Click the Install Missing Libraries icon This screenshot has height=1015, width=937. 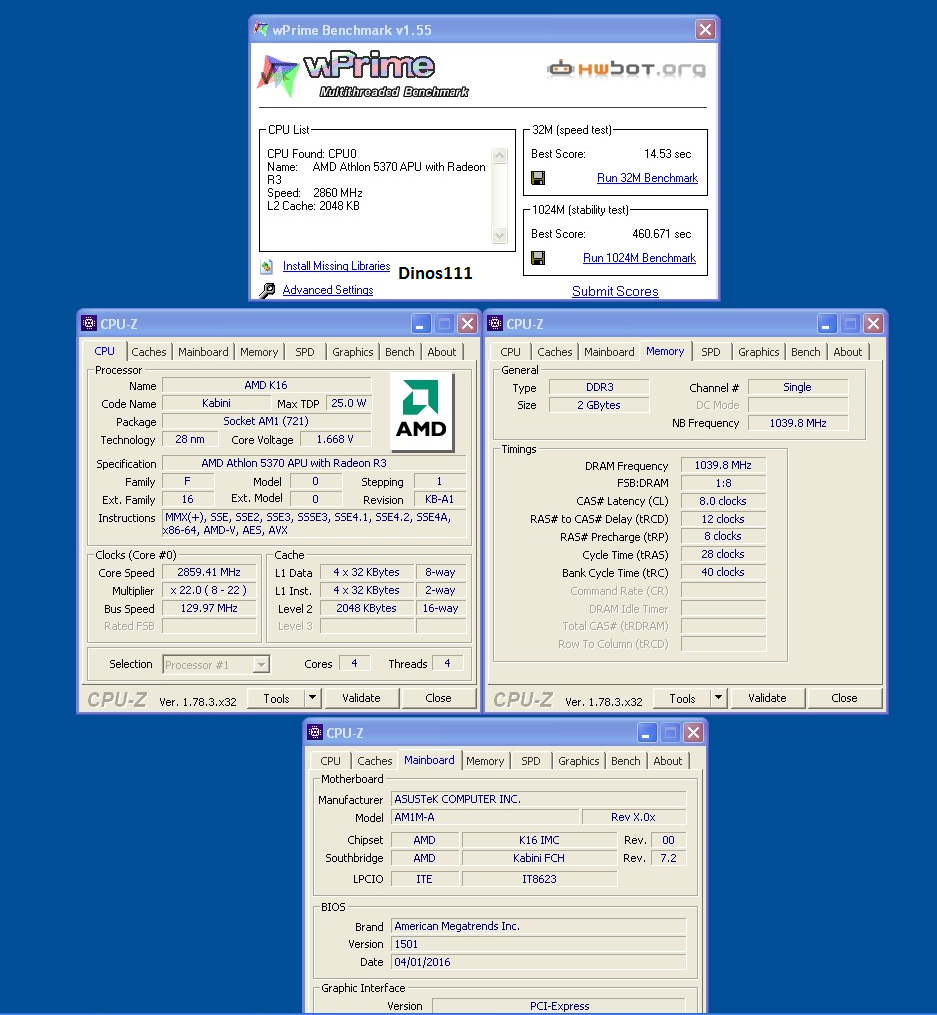(267, 266)
